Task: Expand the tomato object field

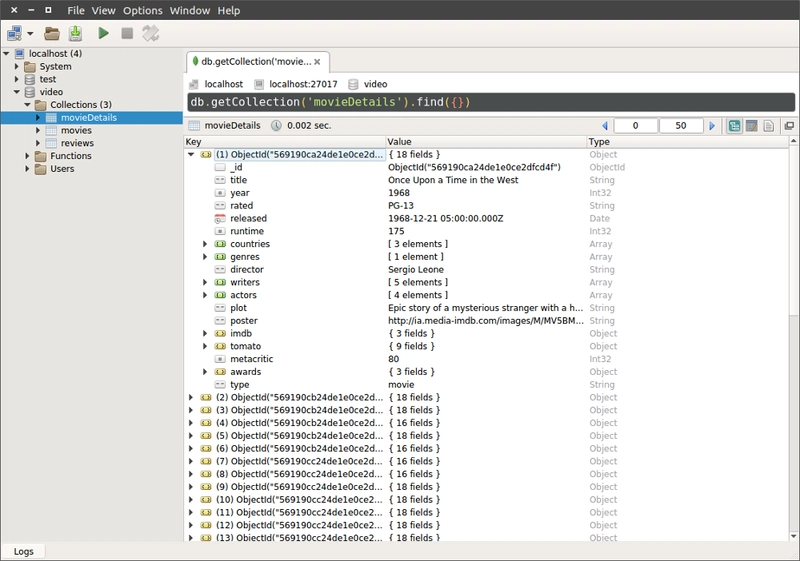Action: coord(205,346)
